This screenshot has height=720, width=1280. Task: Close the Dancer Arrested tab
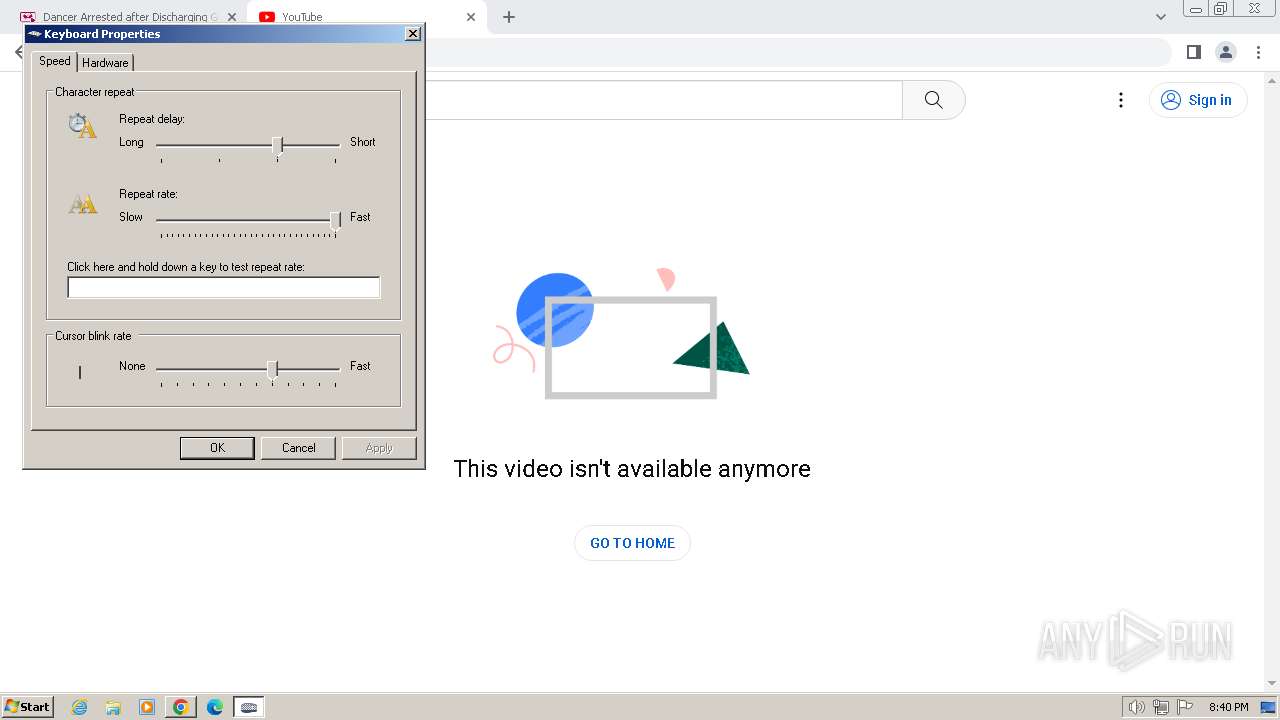pos(232,17)
